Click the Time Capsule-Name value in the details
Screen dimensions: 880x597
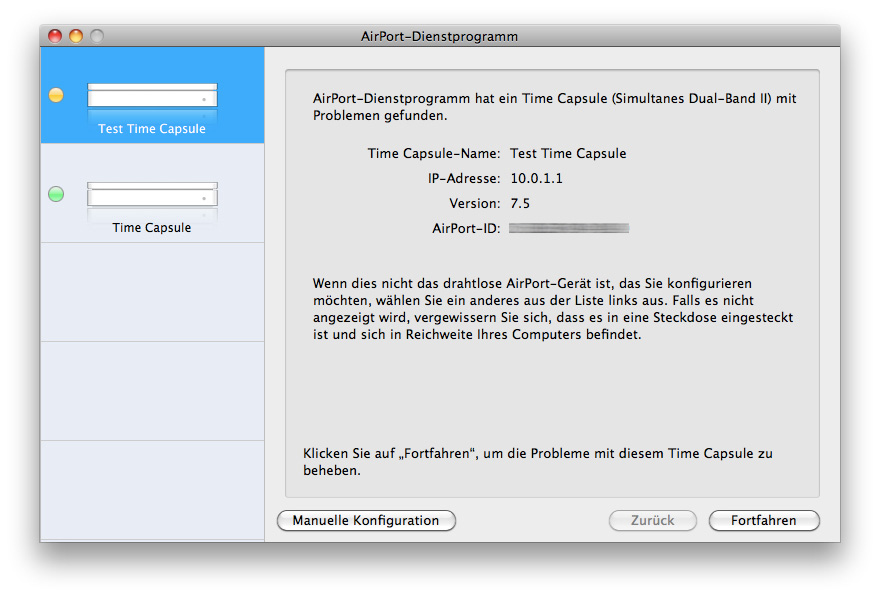(x=568, y=154)
